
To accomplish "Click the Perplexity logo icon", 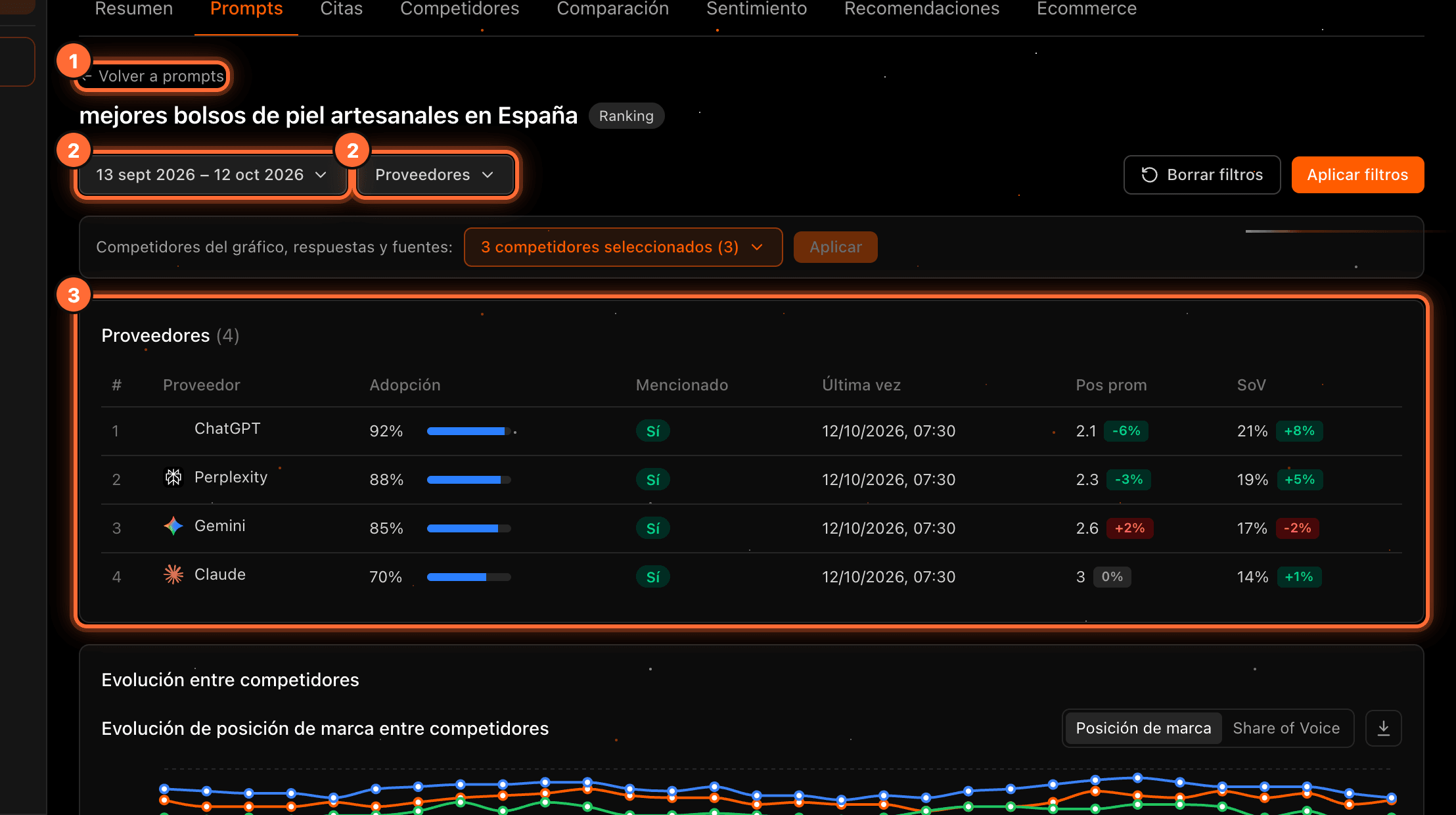I will coord(173,477).
